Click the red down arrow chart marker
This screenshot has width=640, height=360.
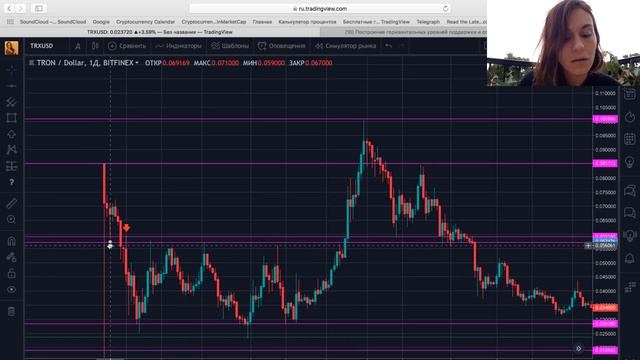(x=127, y=228)
